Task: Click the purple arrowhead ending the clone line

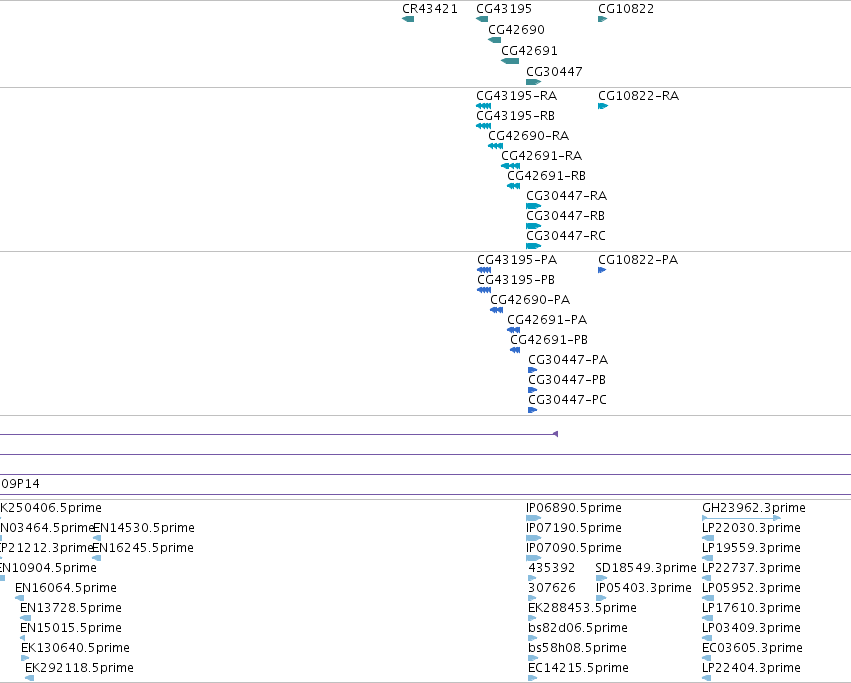Action: [555, 434]
